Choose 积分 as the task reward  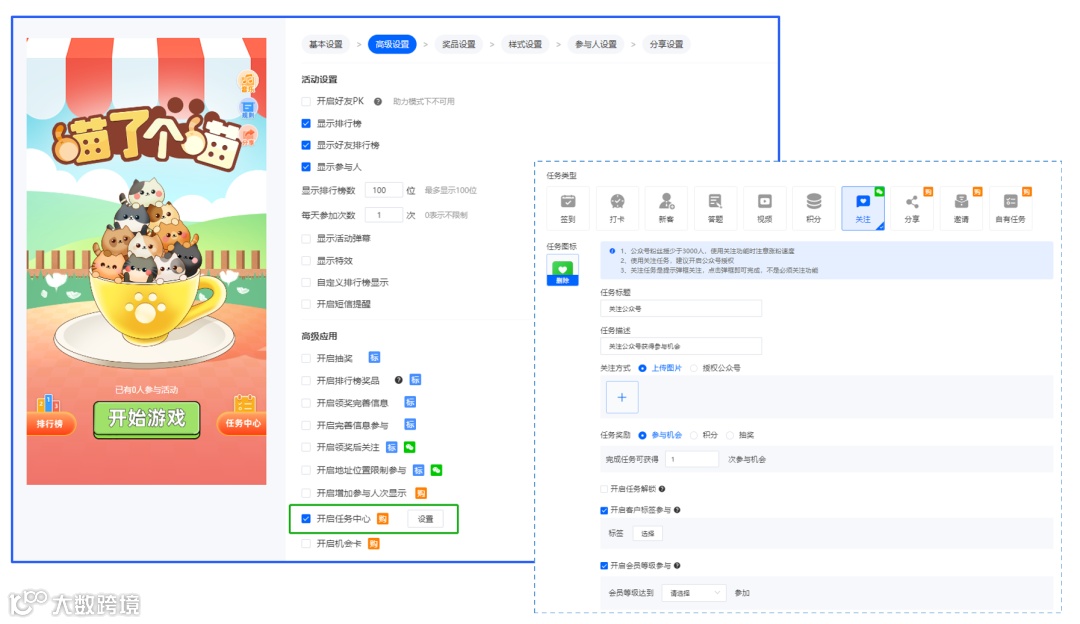[694, 435]
